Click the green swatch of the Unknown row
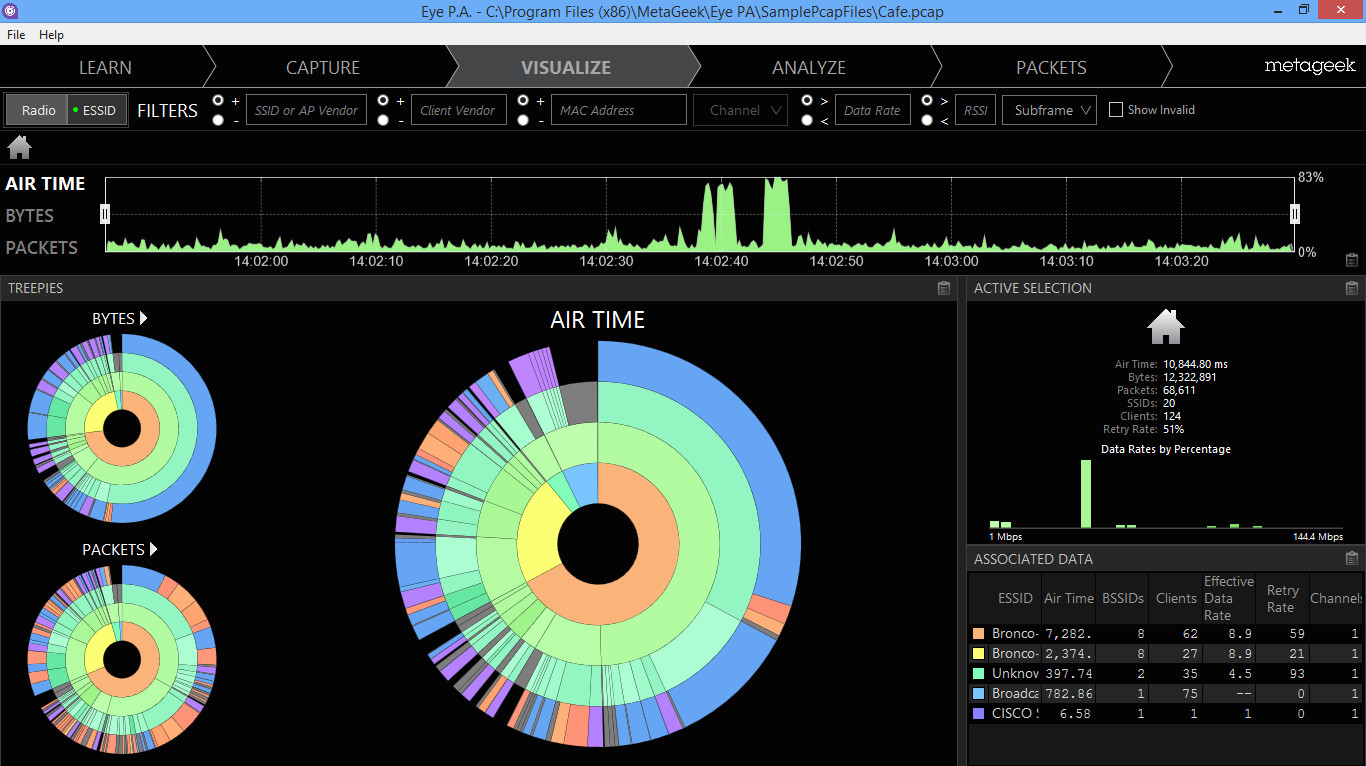The width and height of the screenshot is (1366, 766). click(978, 674)
